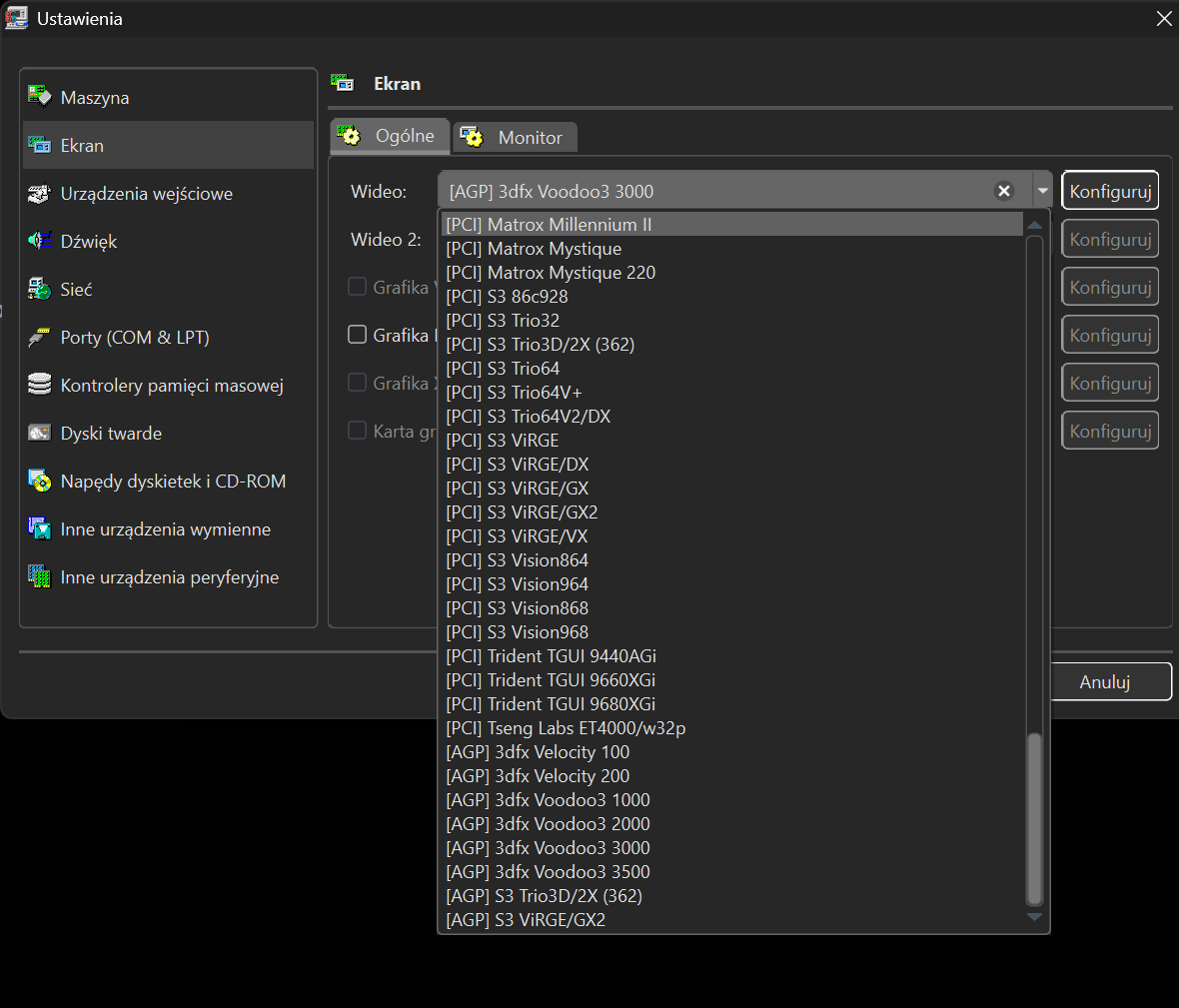Select [PCI] Matrox Mystique 220
Image resolution: width=1179 pixels, height=1008 pixels.
[731, 272]
